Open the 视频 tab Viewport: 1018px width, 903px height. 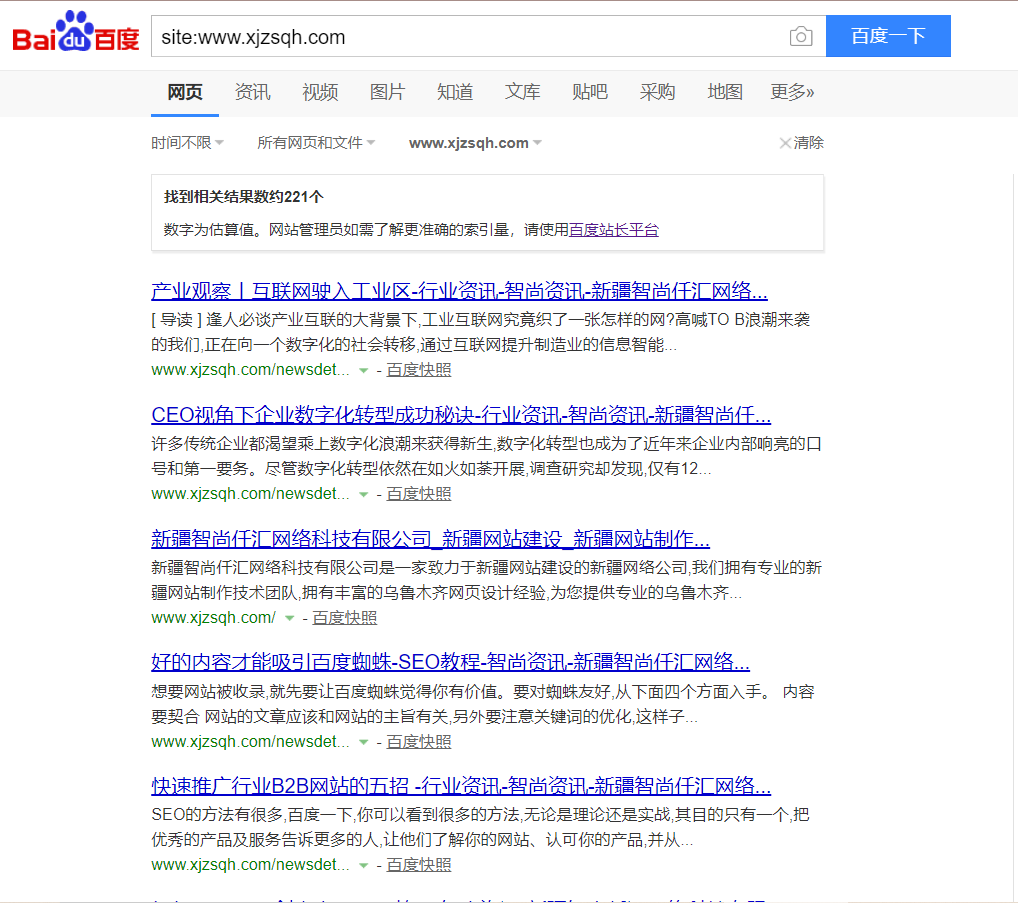pos(320,92)
